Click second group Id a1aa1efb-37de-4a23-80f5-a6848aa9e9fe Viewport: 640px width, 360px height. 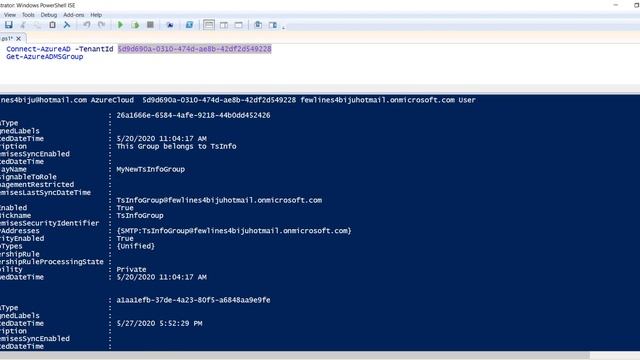pos(193,300)
